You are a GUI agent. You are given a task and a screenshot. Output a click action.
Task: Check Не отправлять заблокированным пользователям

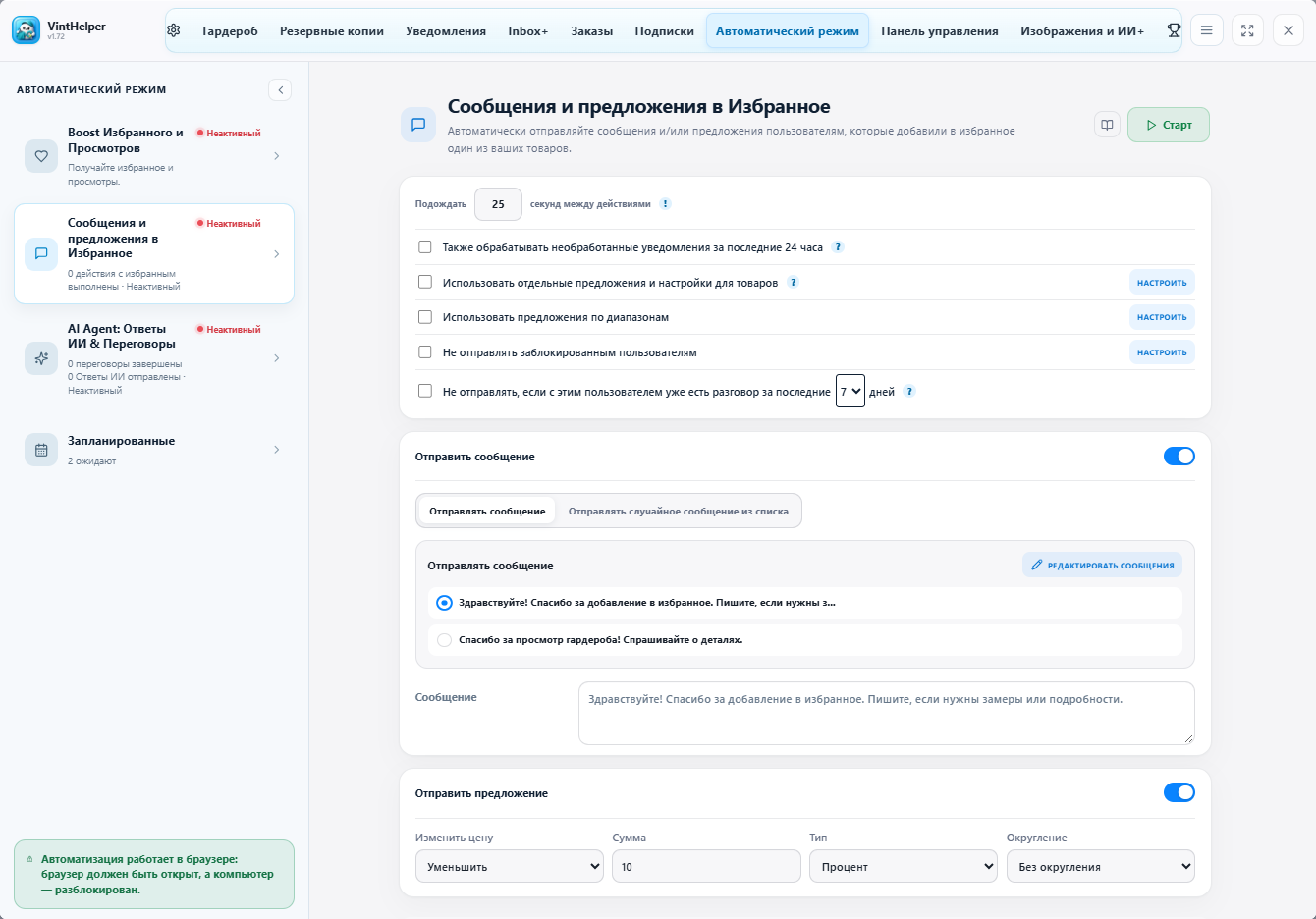(x=425, y=352)
